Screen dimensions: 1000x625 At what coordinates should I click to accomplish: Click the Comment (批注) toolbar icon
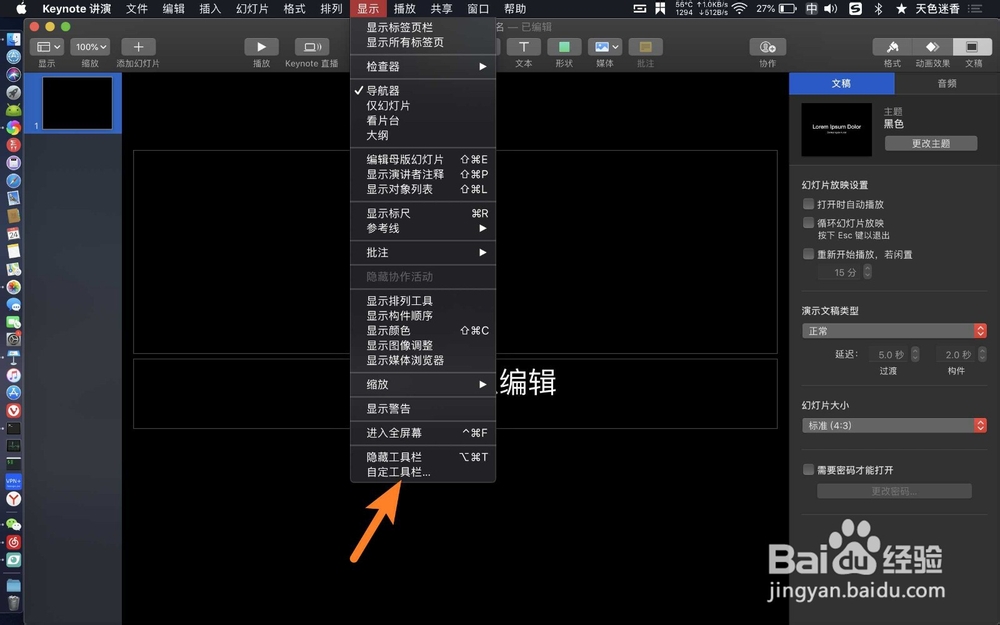645,47
